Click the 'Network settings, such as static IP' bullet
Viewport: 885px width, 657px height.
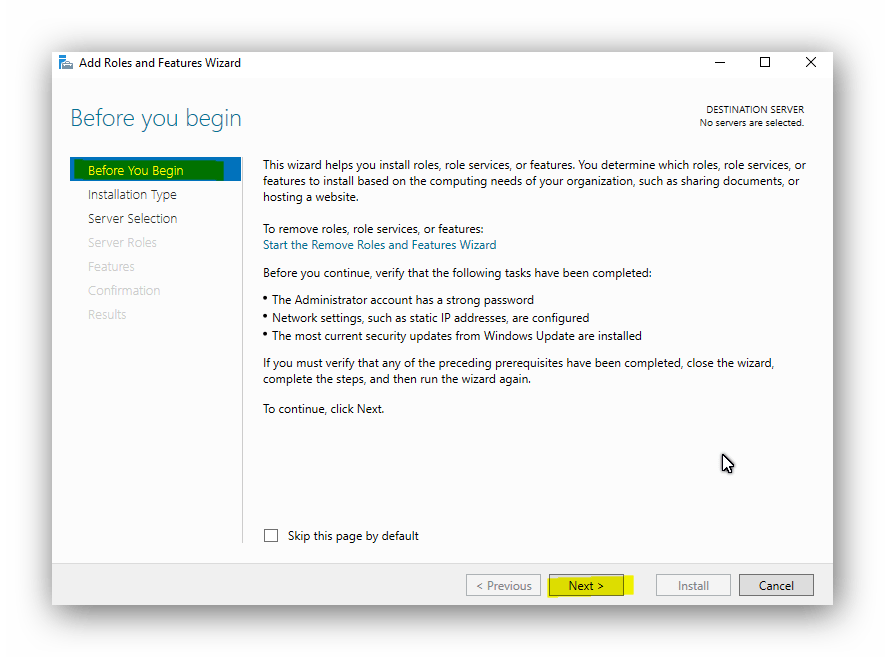[x=431, y=318]
